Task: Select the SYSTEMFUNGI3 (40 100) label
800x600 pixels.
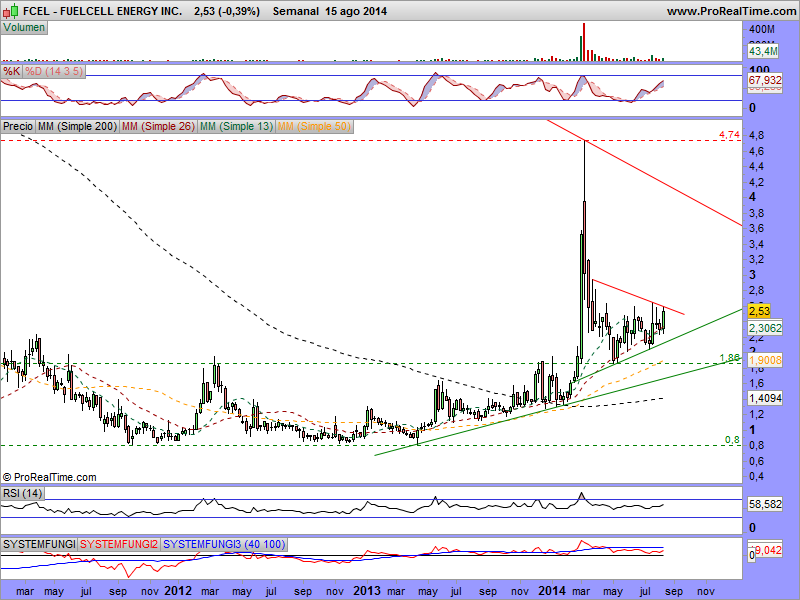Action: point(224,544)
